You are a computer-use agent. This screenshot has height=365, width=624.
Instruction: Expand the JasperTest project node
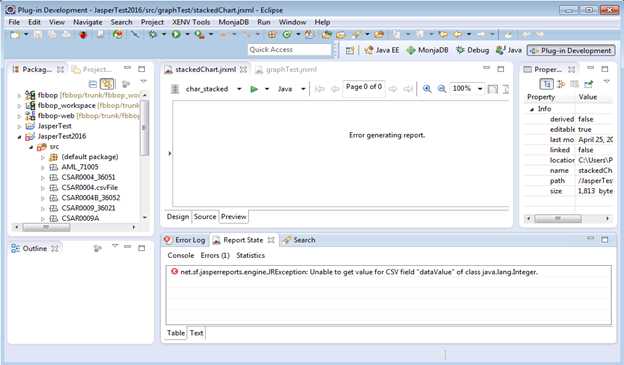[x=19, y=127]
